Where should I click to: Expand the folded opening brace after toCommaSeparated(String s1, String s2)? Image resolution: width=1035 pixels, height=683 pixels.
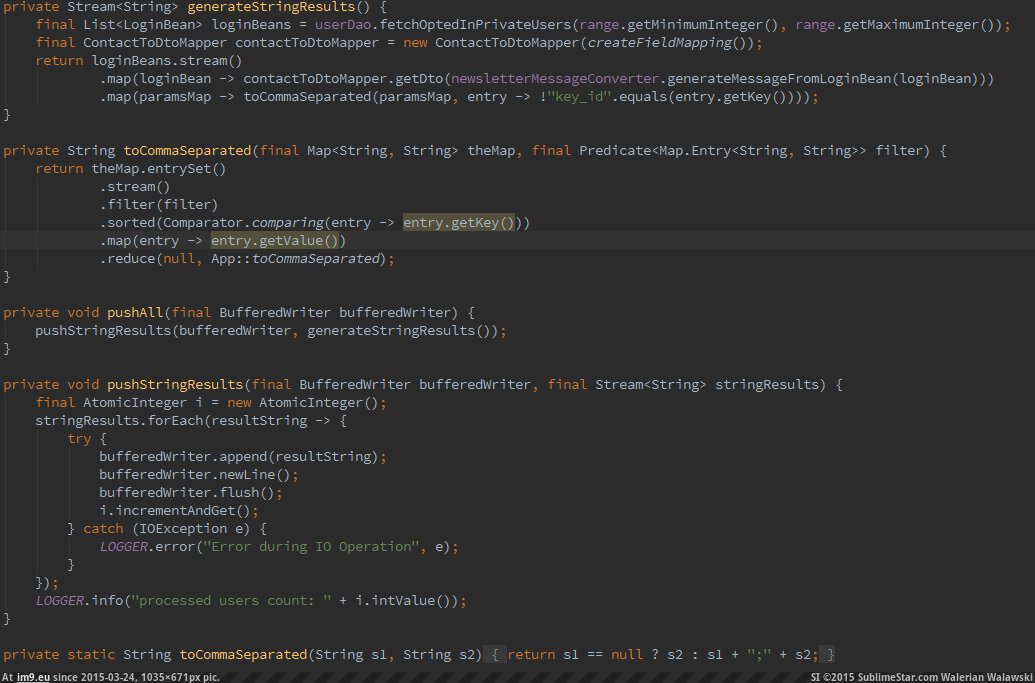tap(496, 655)
